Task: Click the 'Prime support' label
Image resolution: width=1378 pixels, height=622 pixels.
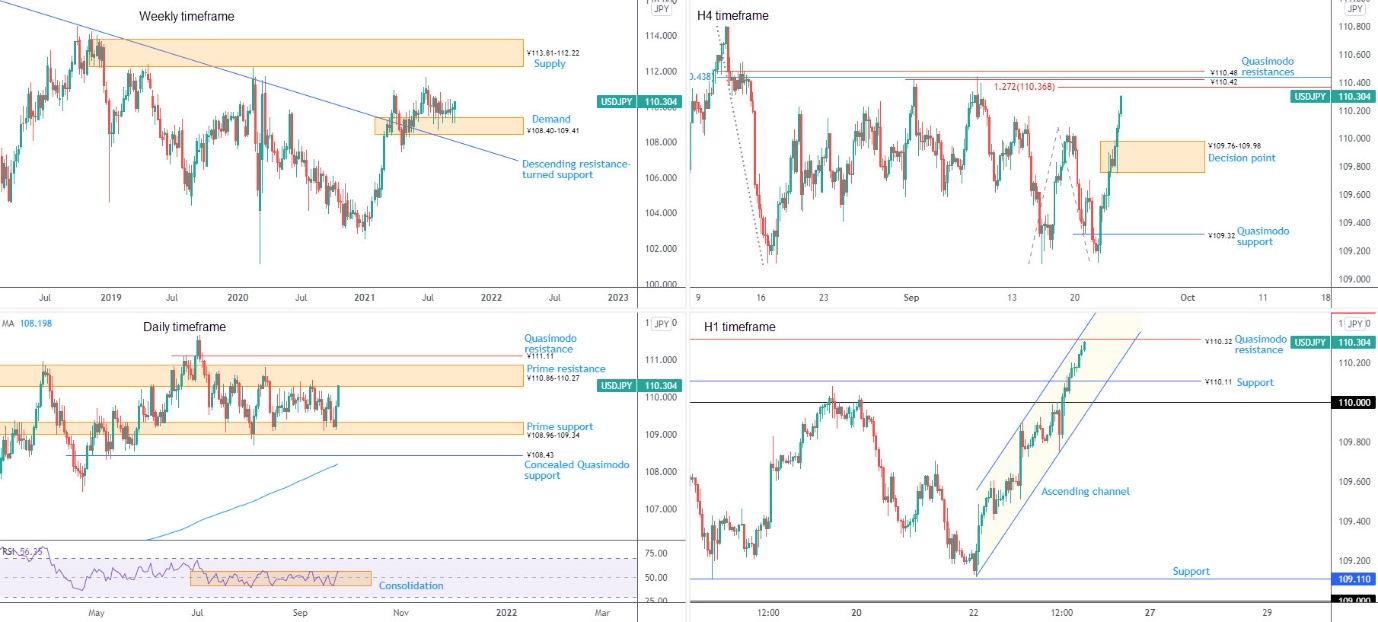Action: 559,427
